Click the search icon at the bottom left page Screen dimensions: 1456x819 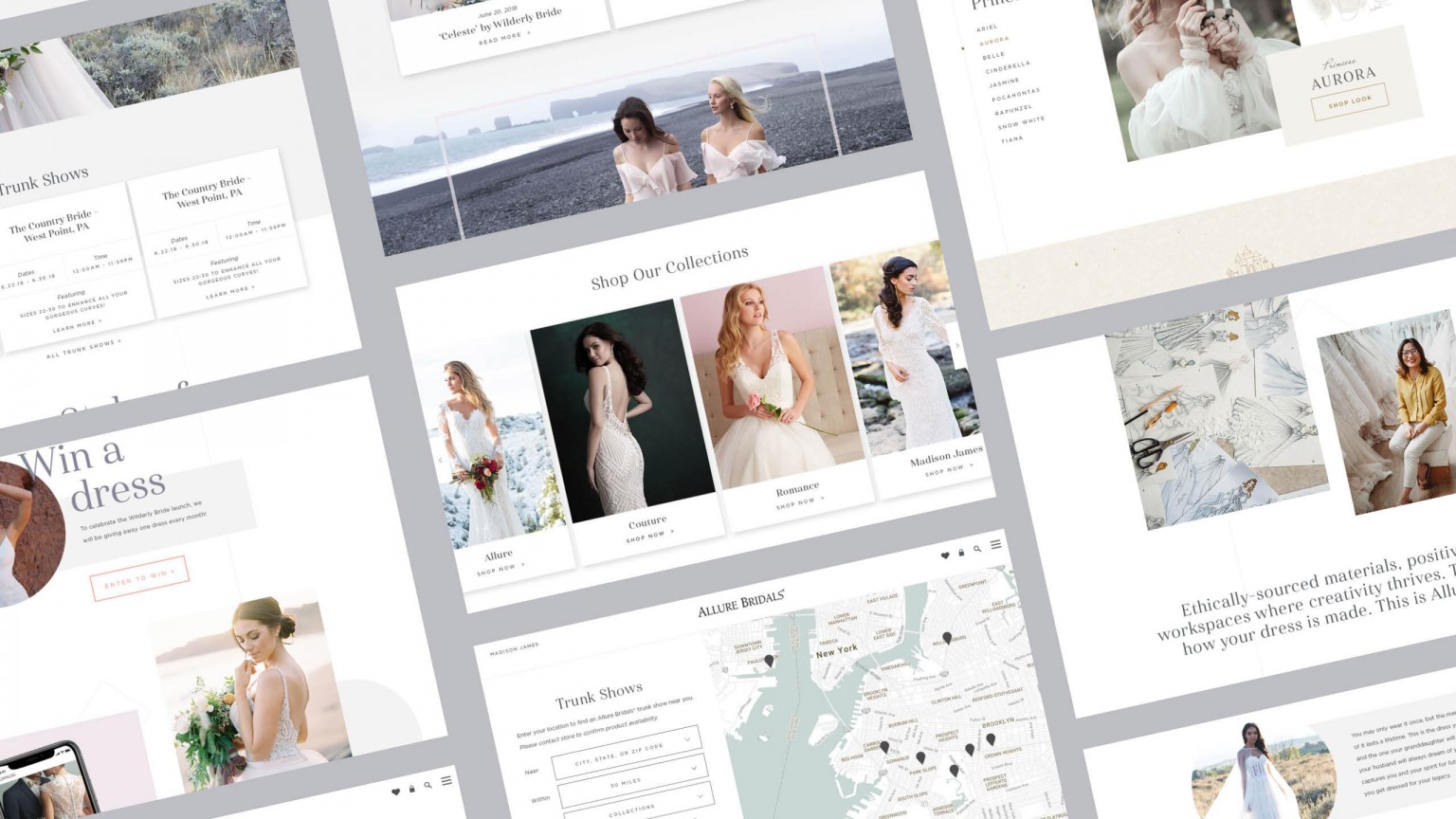[428, 786]
